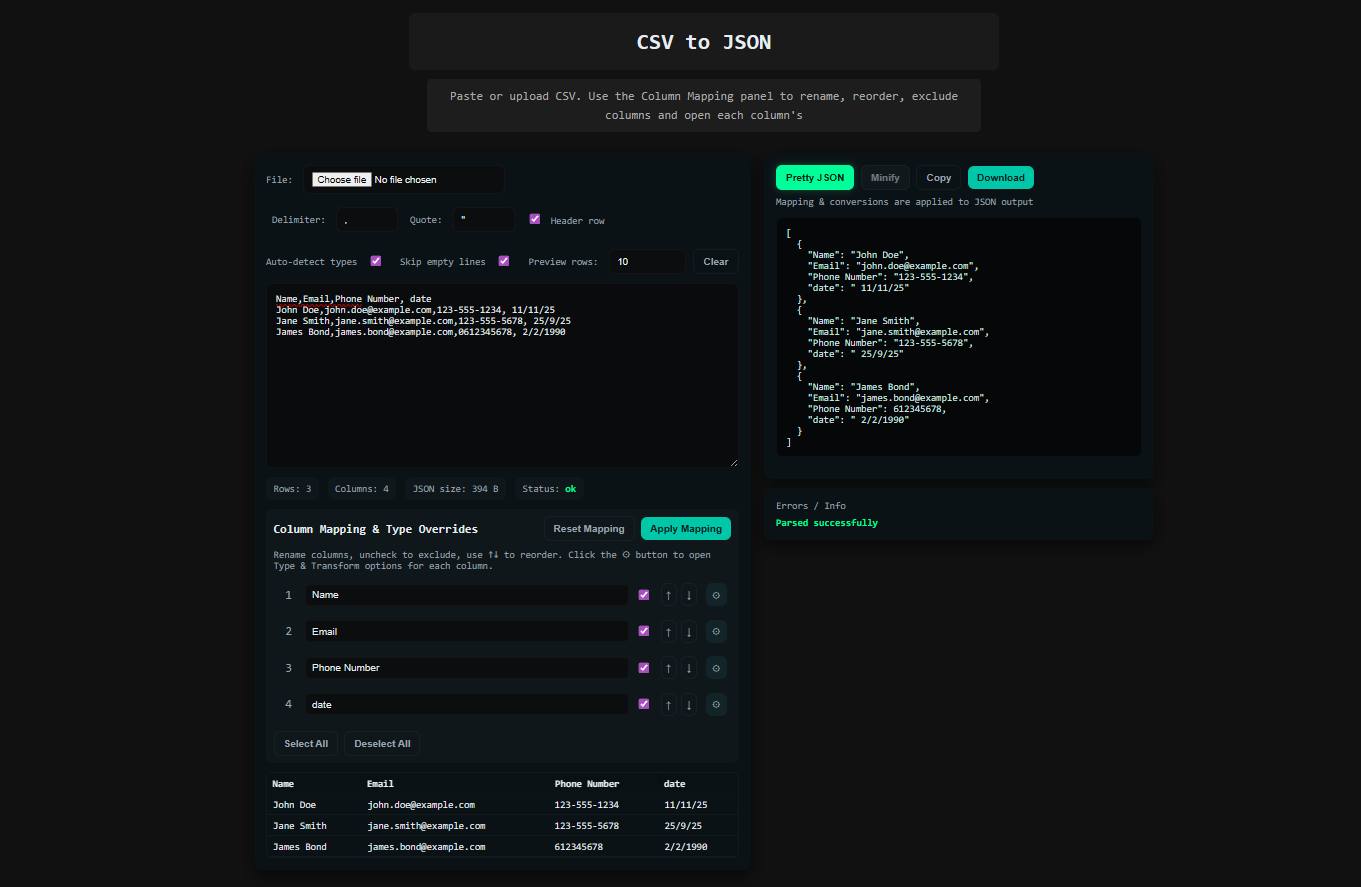The height and width of the screenshot is (887, 1361).
Task: Move the date column up using its arrow
Action: coord(668,704)
